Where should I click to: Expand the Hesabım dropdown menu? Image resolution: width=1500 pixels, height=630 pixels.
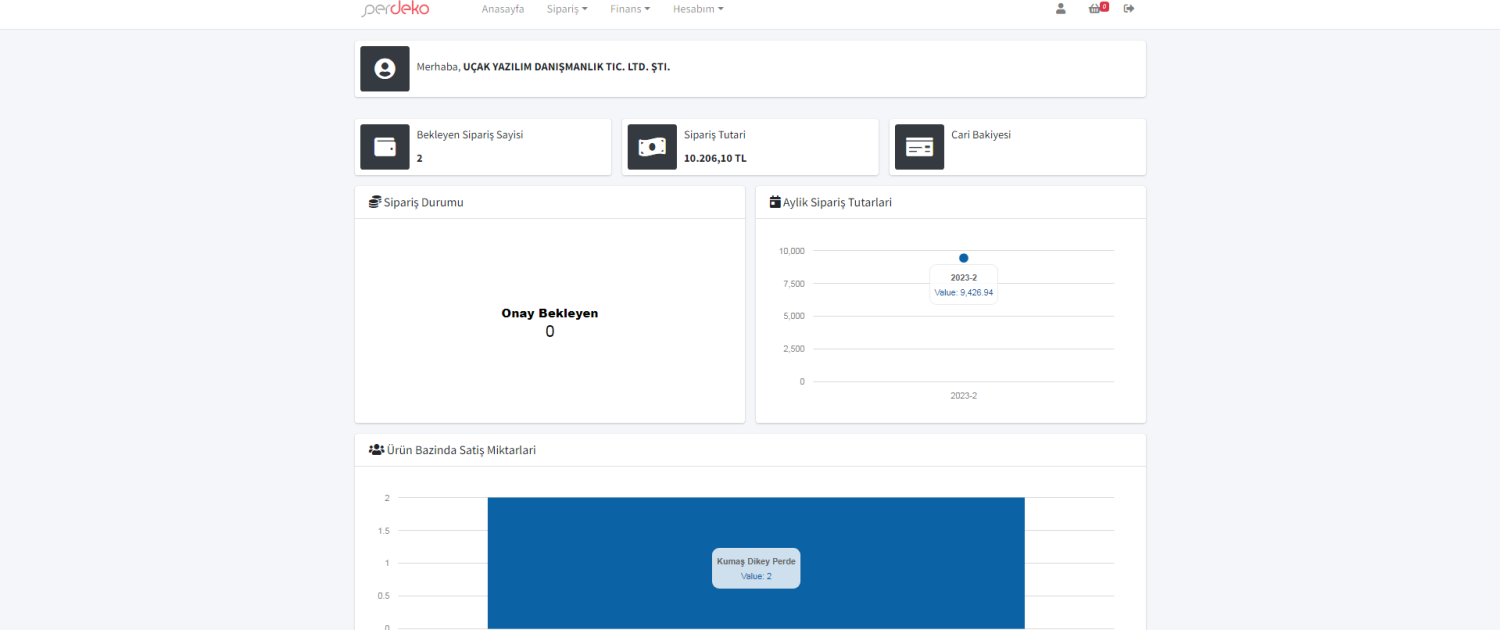(697, 9)
